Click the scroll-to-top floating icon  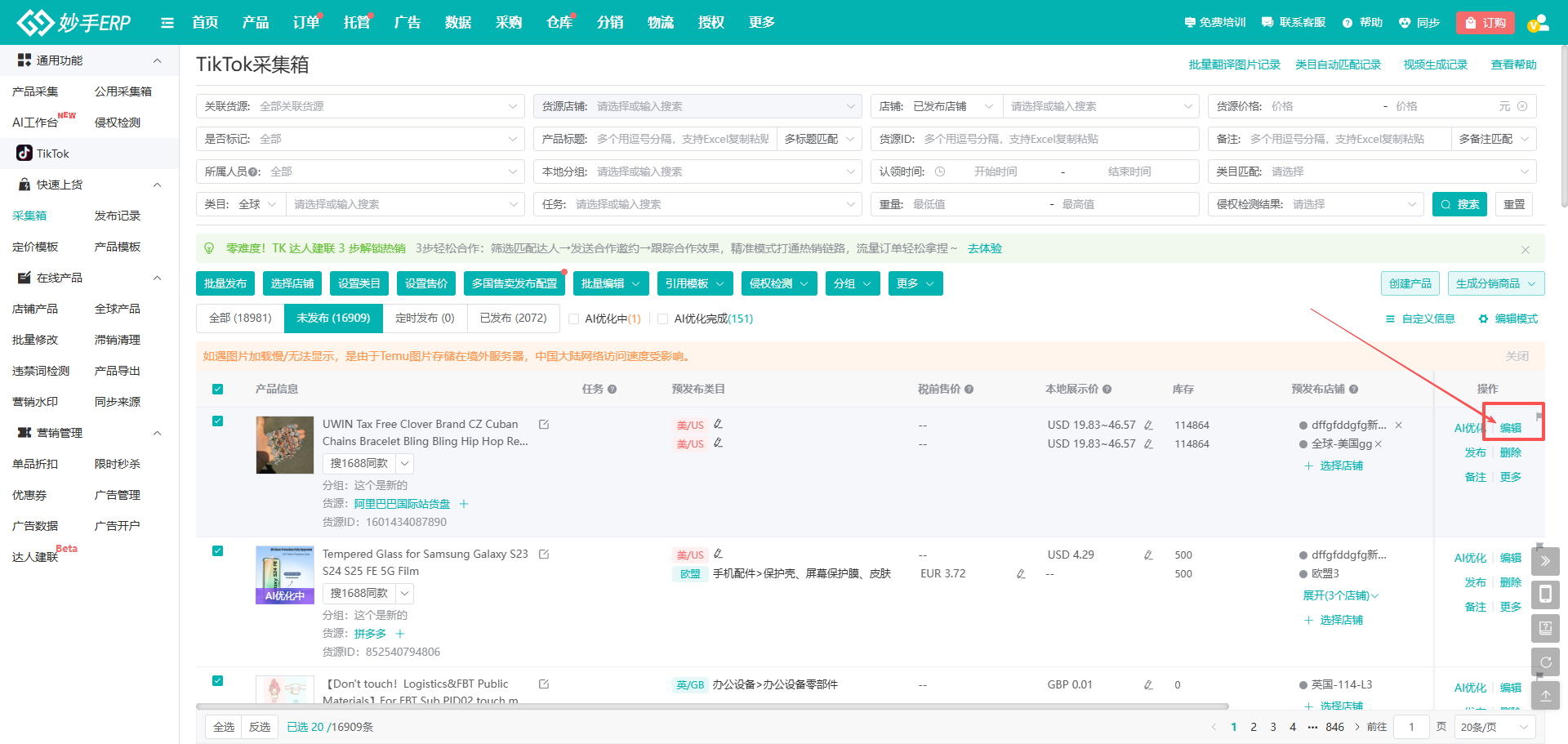click(1545, 696)
